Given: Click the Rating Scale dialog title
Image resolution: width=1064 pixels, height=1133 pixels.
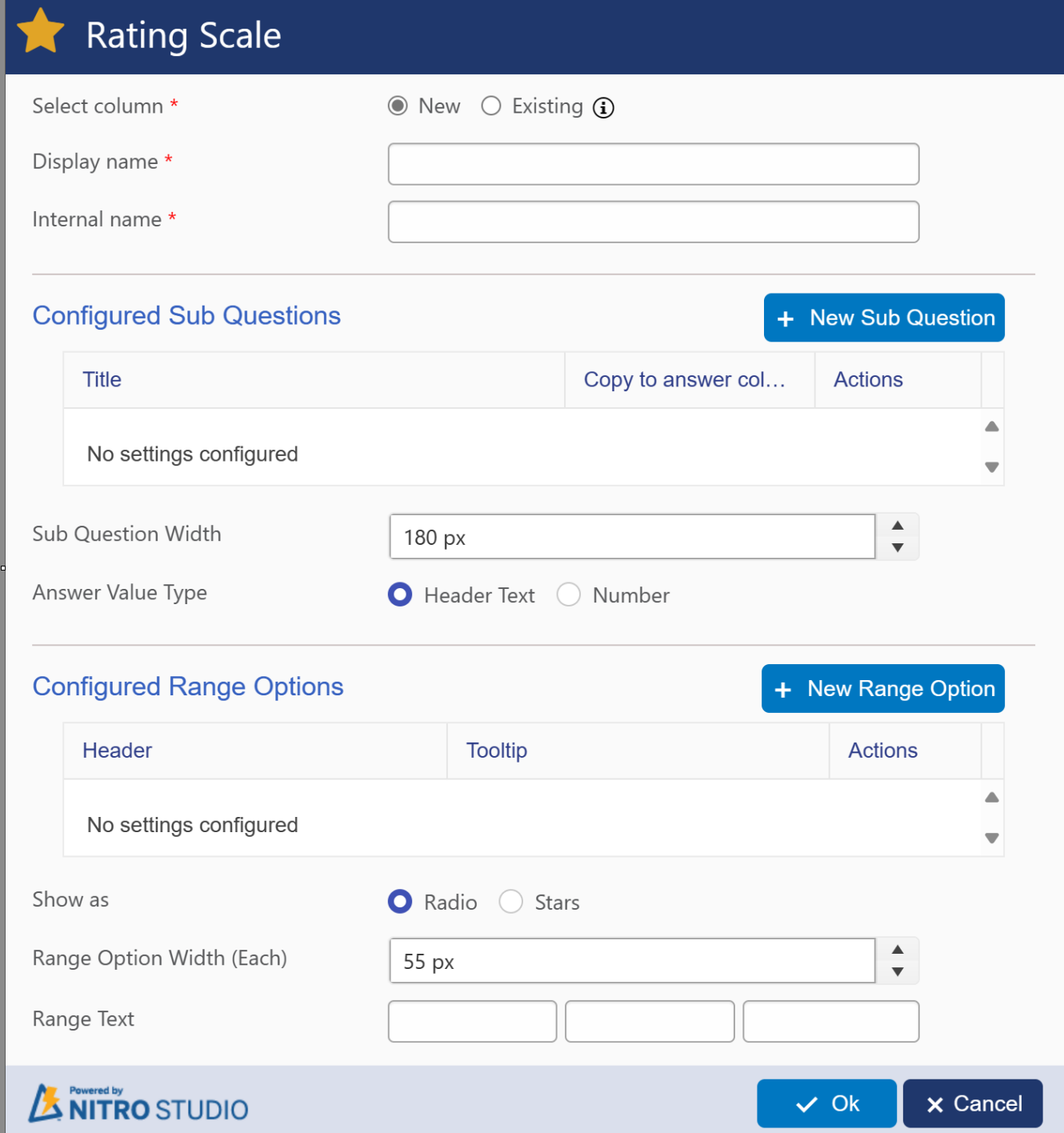Looking at the screenshot, I should [183, 35].
